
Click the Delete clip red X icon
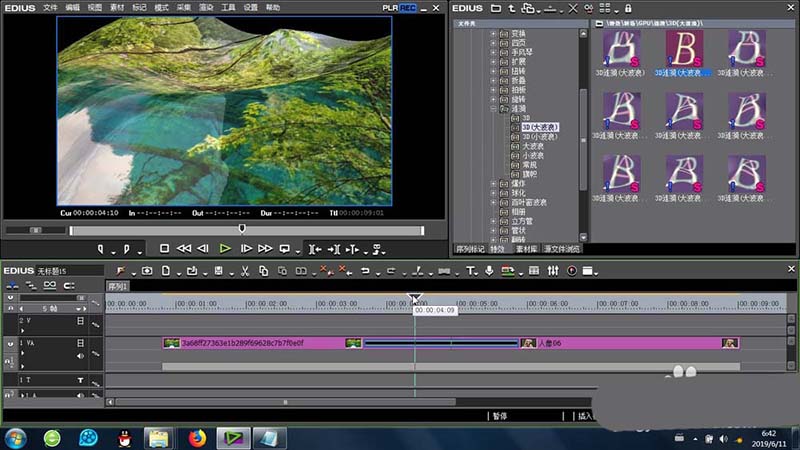pos(327,271)
